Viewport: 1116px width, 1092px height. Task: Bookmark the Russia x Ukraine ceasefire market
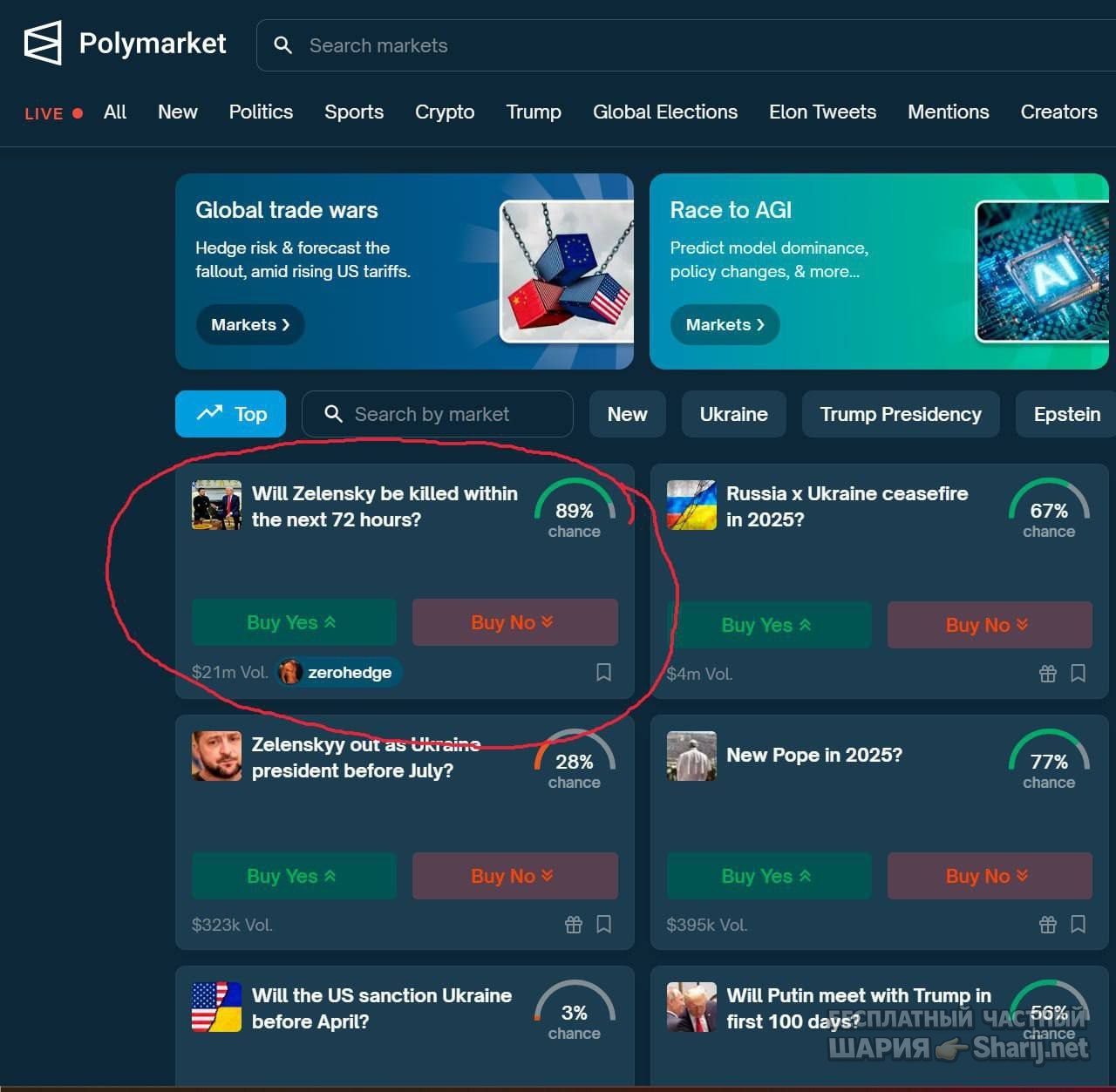coord(1078,674)
